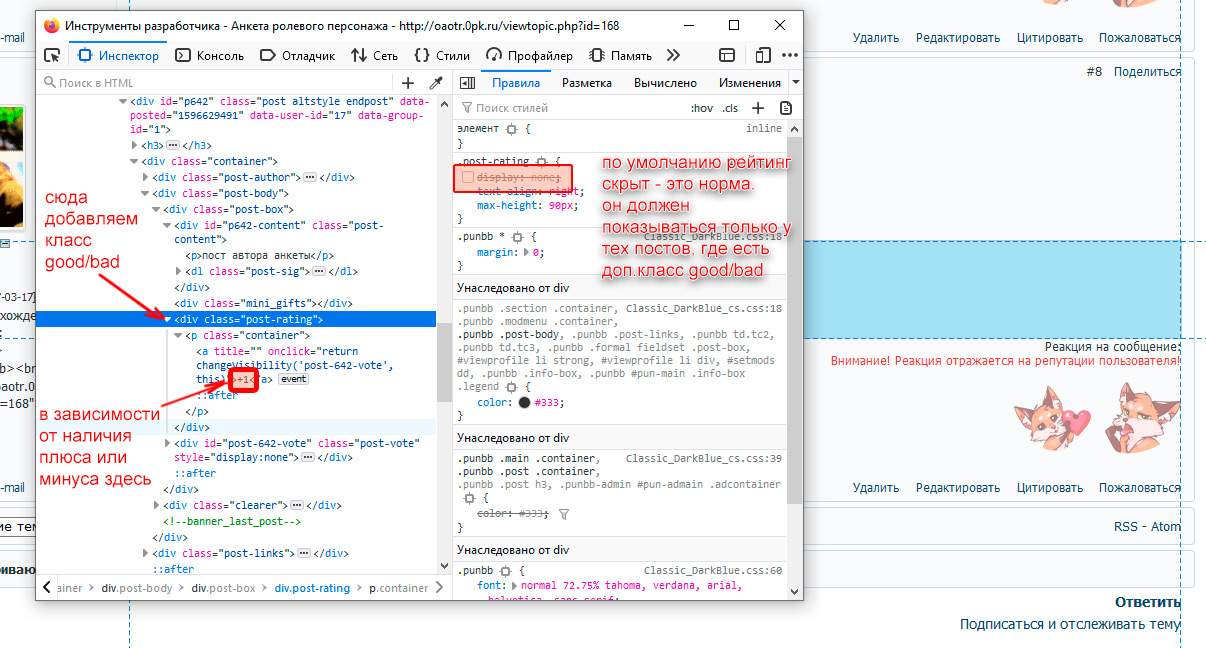
Task: Open the Classic_DarkBlue.css:60 source link
Action: click(712, 571)
